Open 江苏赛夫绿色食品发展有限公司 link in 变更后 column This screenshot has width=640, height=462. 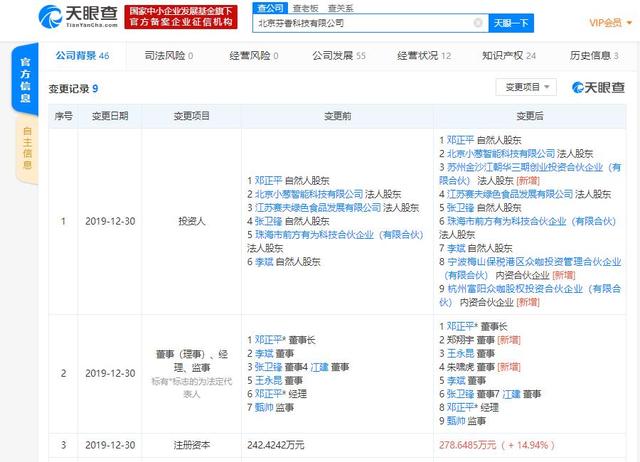pyautogui.click(x=510, y=194)
